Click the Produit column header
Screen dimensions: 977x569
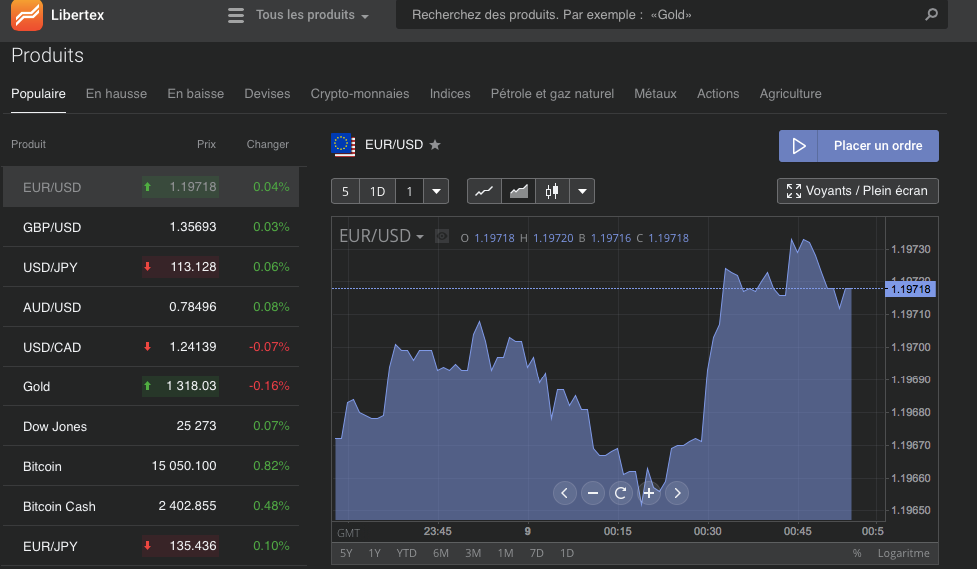[29, 144]
